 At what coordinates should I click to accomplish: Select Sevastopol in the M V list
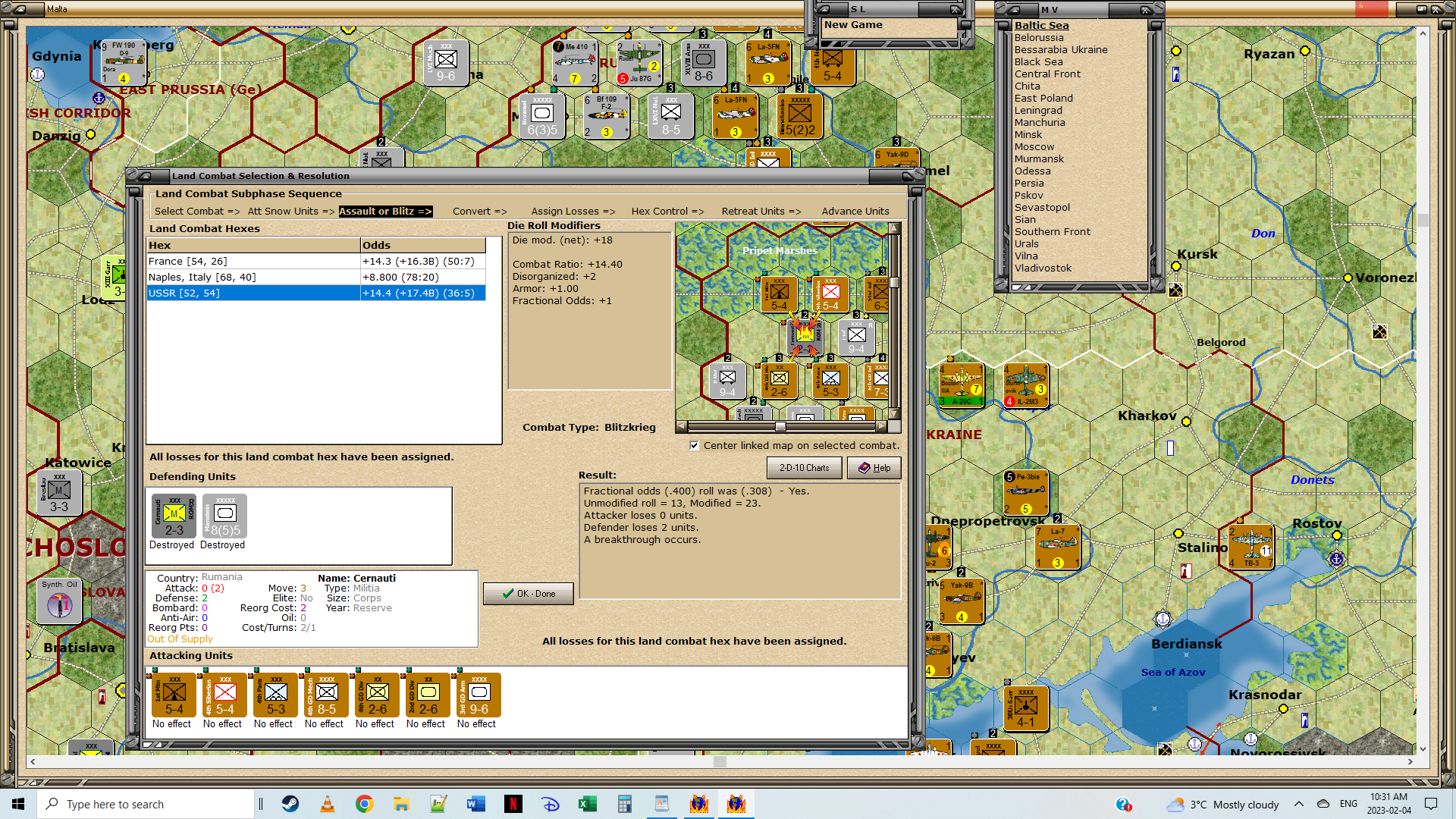click(x=1042, y=208)
